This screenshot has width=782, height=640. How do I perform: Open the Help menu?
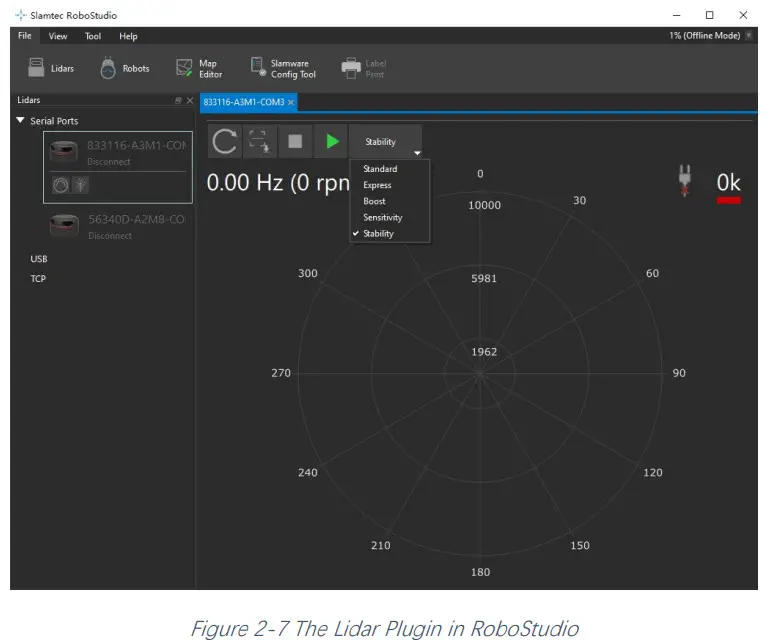128,36
